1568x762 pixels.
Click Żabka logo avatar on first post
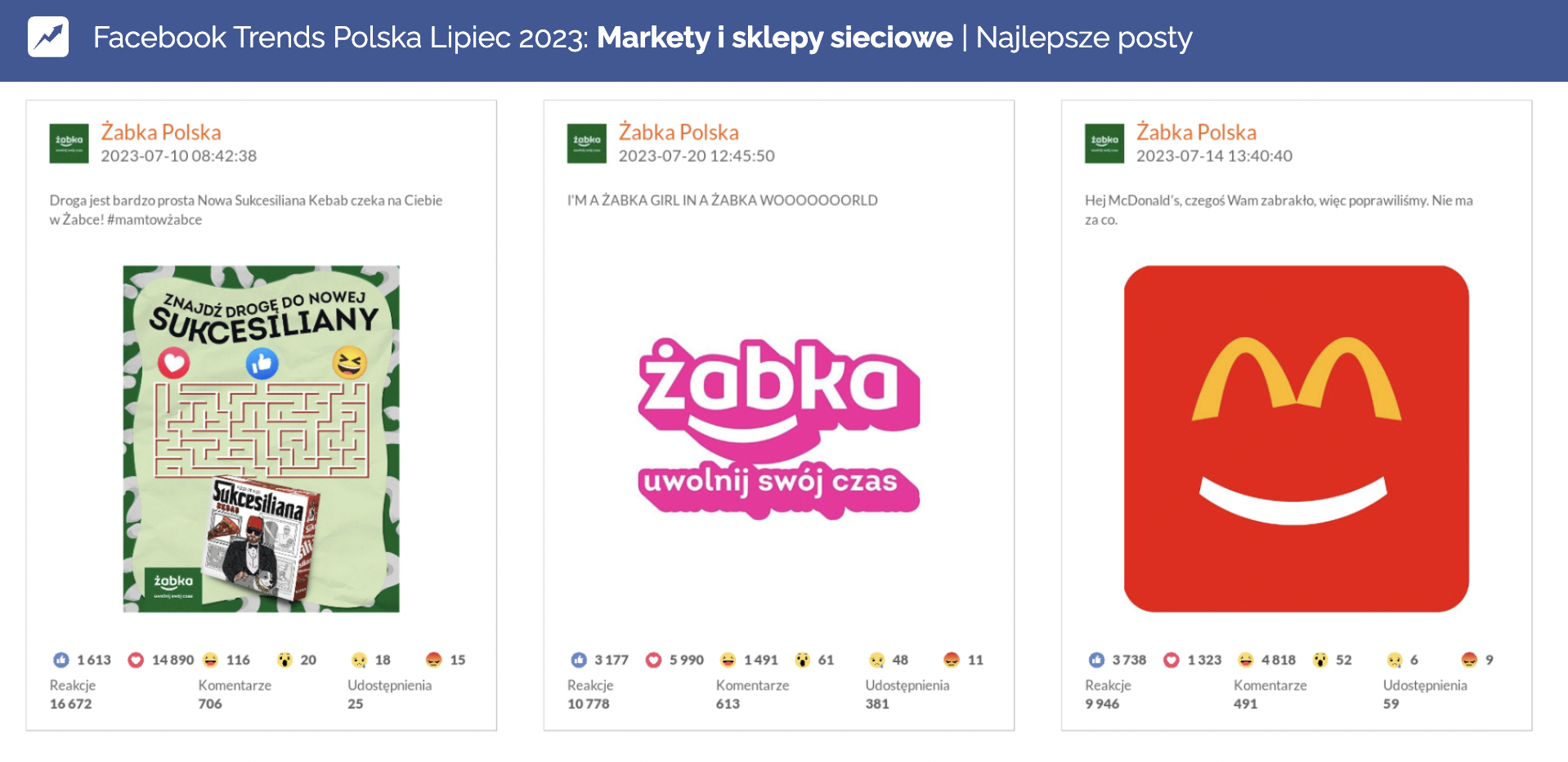pos(69,143)
